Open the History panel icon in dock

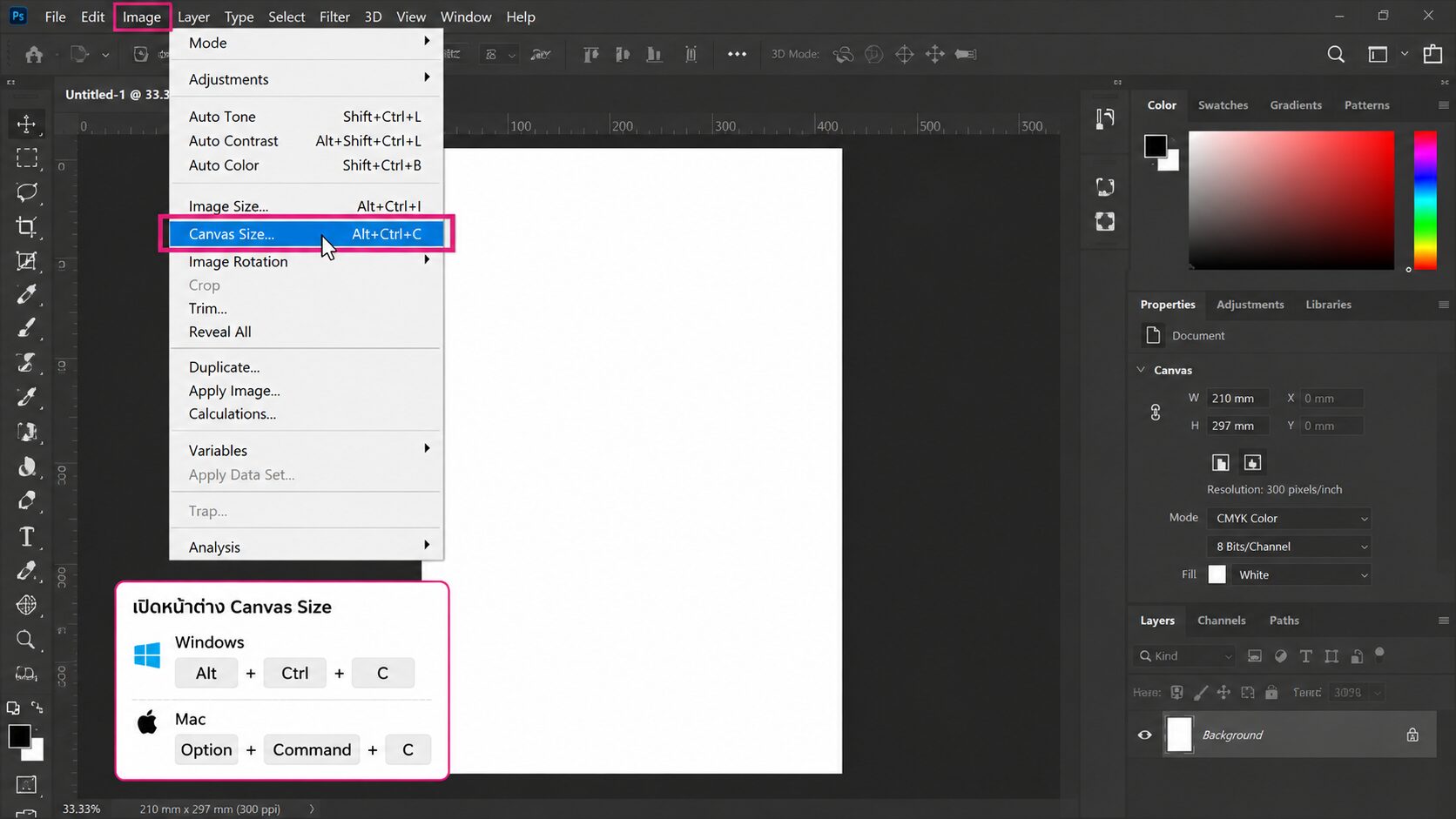(1105, 118)
